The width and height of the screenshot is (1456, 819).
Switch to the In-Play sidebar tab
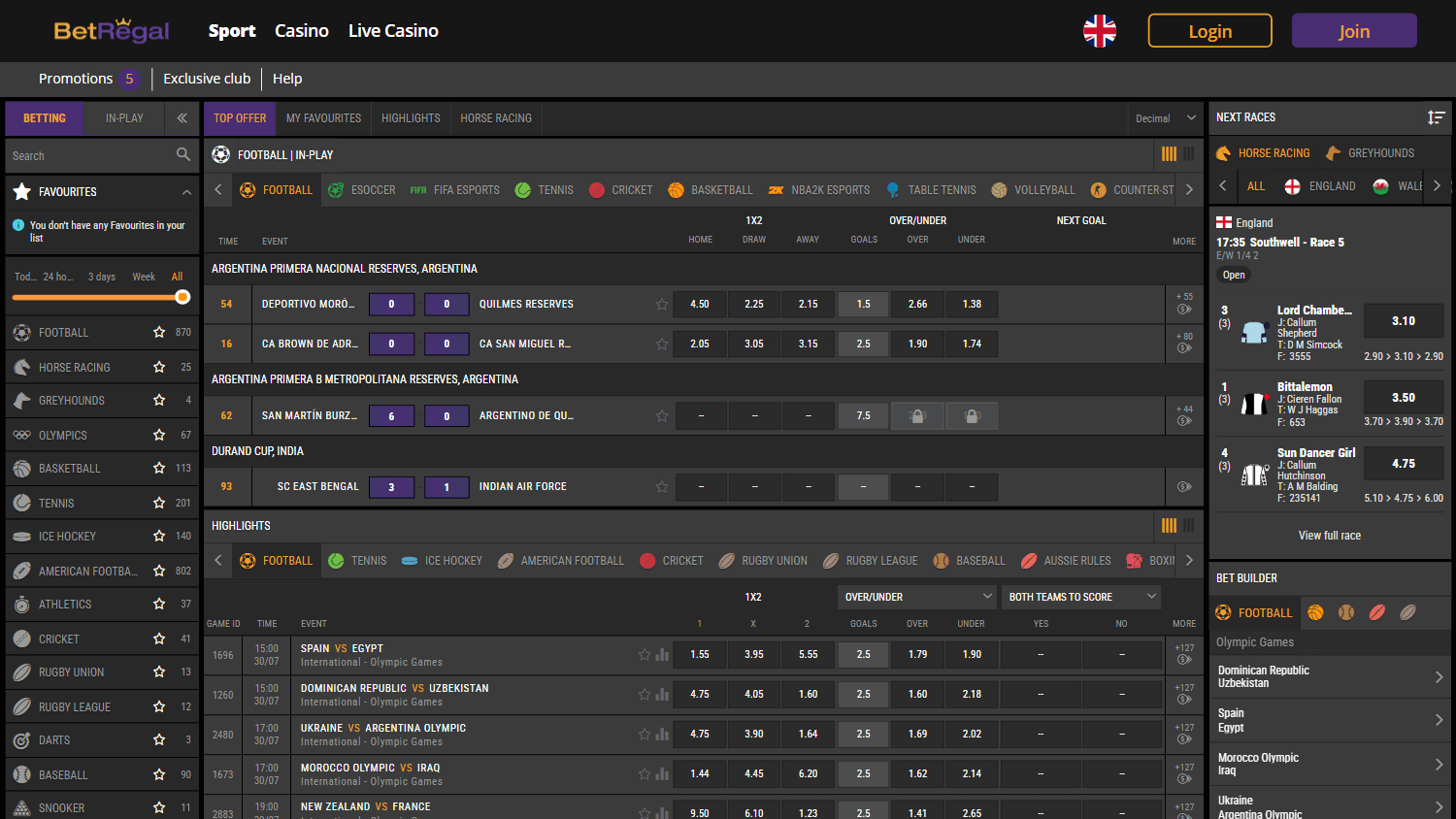(124, 118)
